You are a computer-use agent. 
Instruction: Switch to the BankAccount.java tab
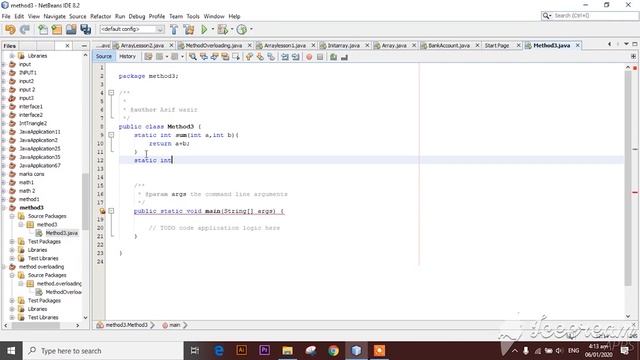pos(448,45)
